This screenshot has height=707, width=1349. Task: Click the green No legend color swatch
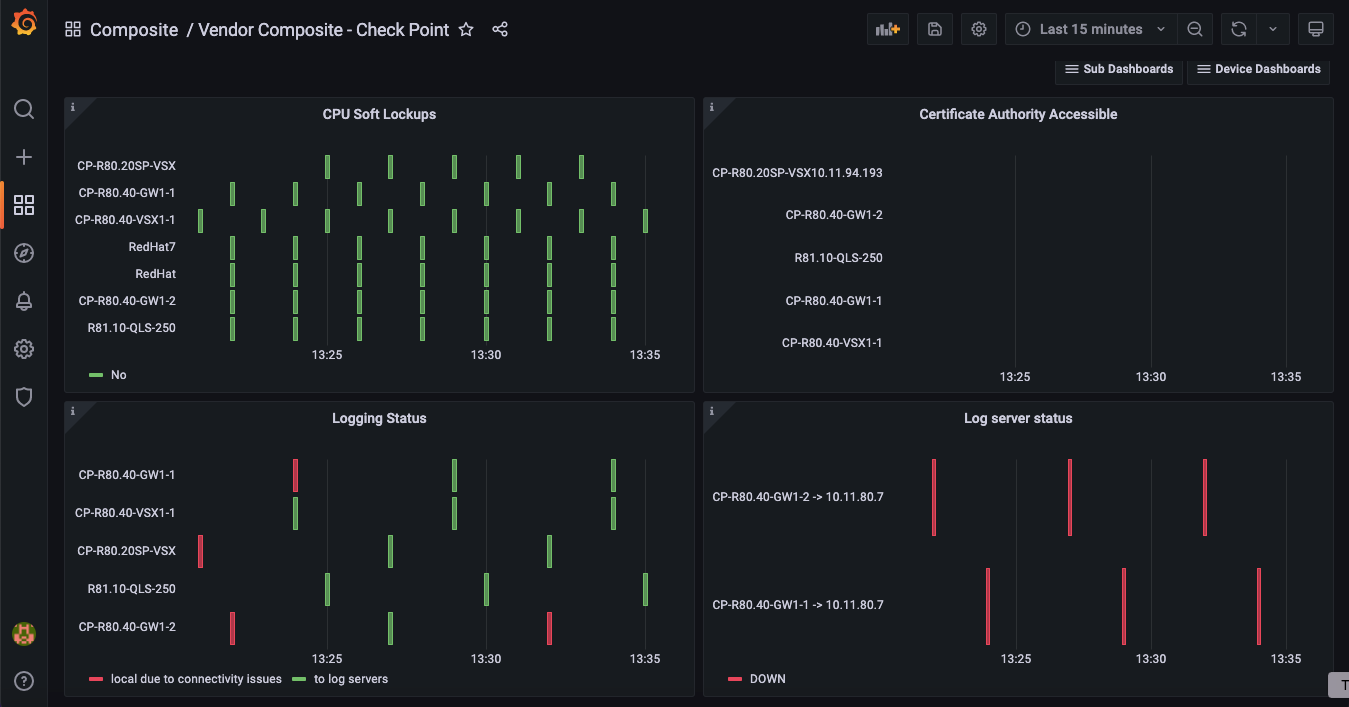tap(96, 375)
